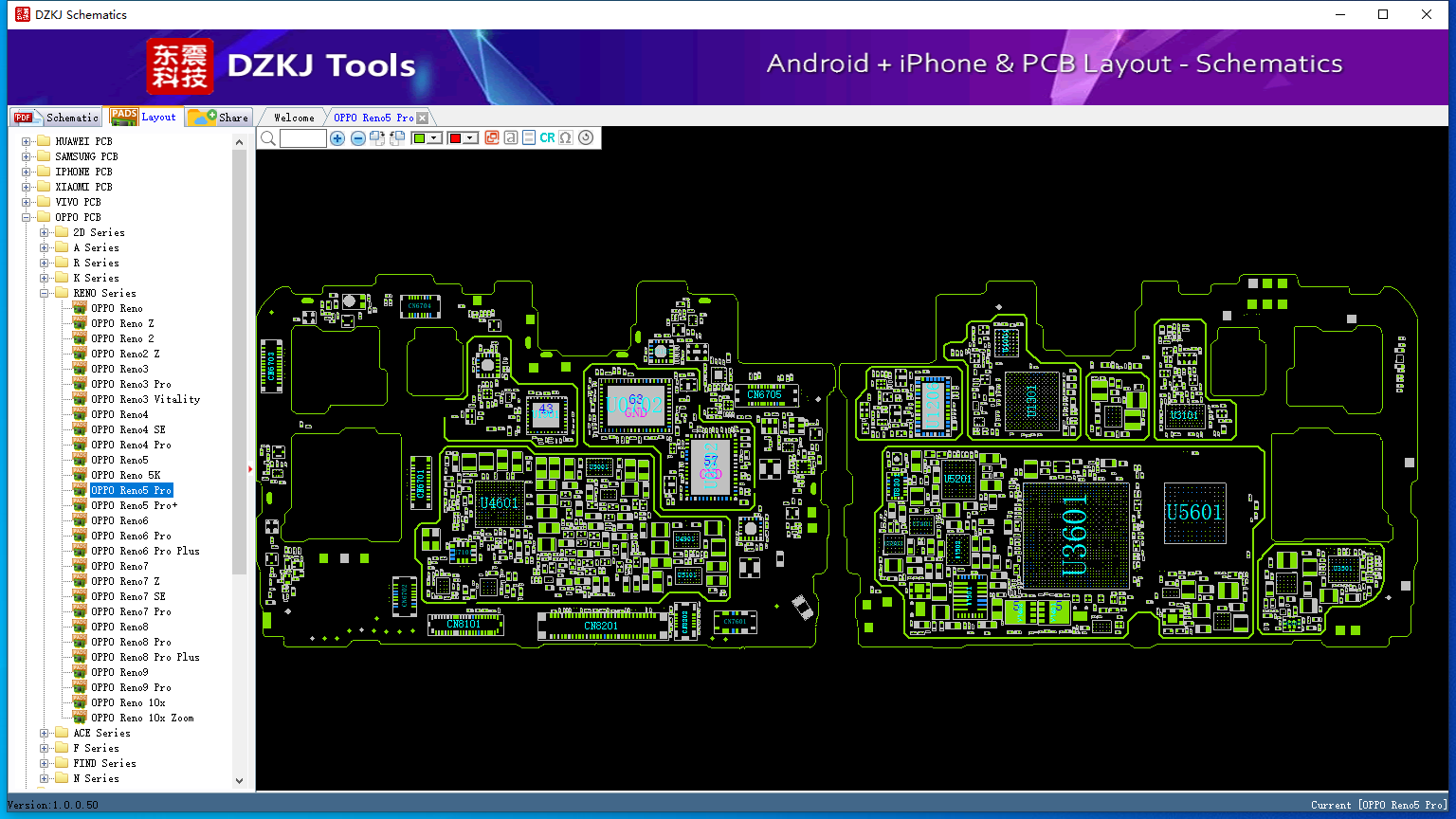Click the cyan CR toolbar icon

point(547,138)
